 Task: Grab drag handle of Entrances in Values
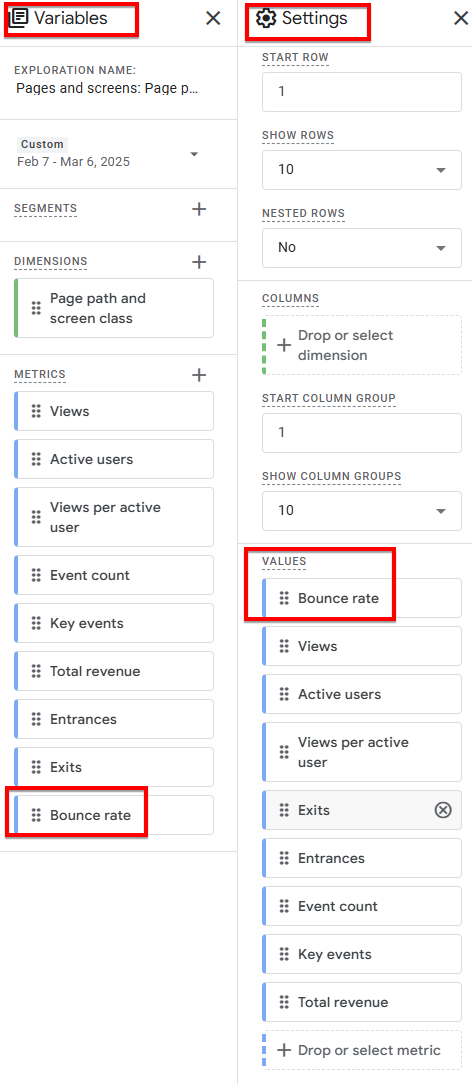[x=283, y=858]
